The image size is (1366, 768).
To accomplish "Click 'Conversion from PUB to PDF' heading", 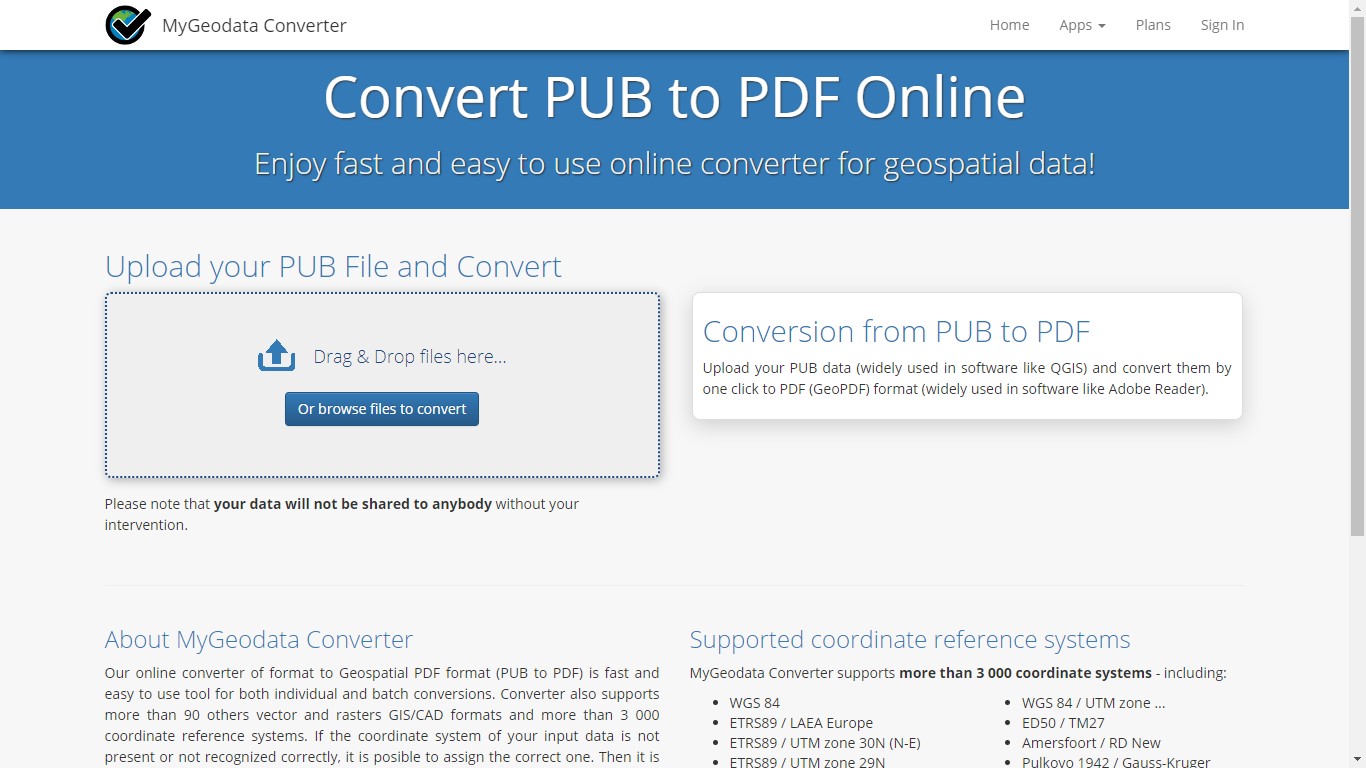I will pos(896,331).
